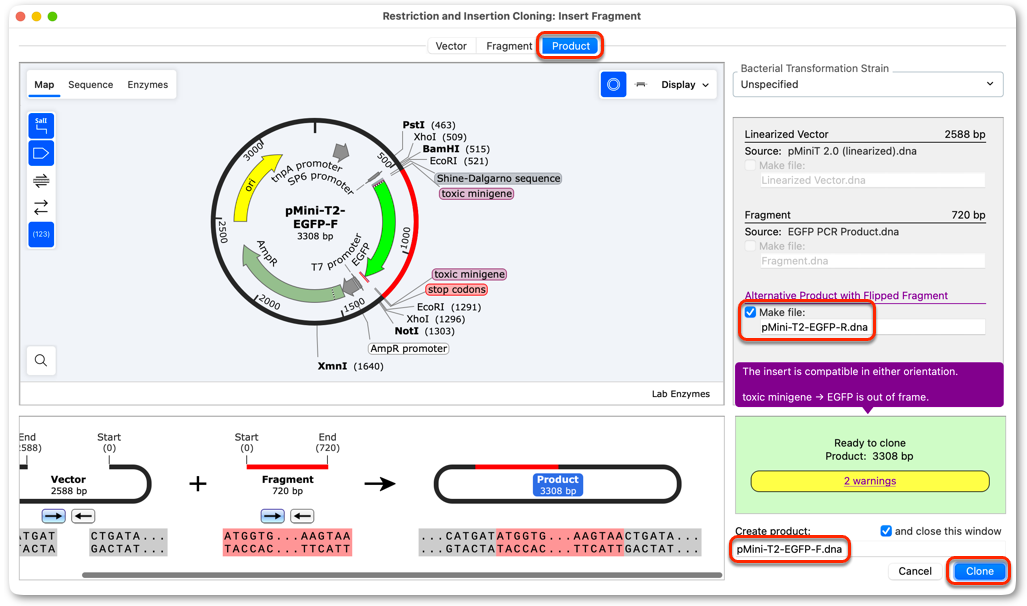Click the Fragment reverse orientation arrow
Screen dimensions: 1027x606
tap(302, 516)
